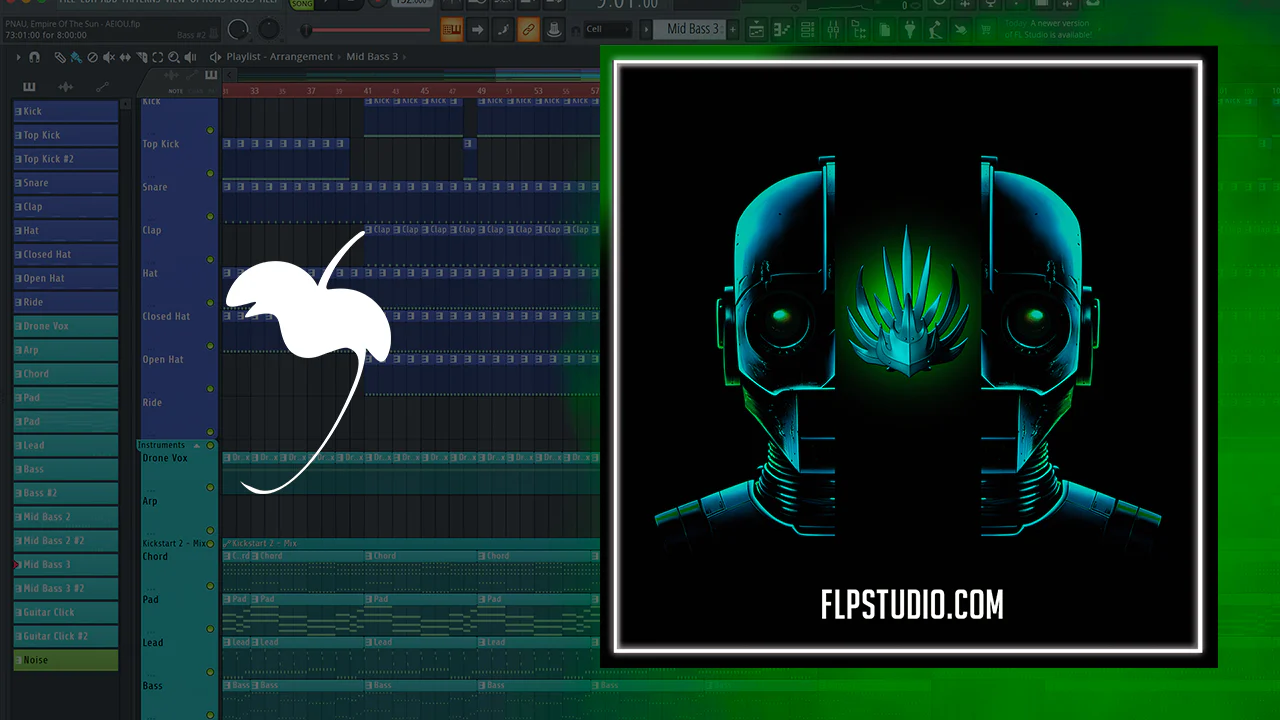This screenshot has height=720, width=1280.
Task: Select the Bass #2 pattern
Action: pos(66,493)
